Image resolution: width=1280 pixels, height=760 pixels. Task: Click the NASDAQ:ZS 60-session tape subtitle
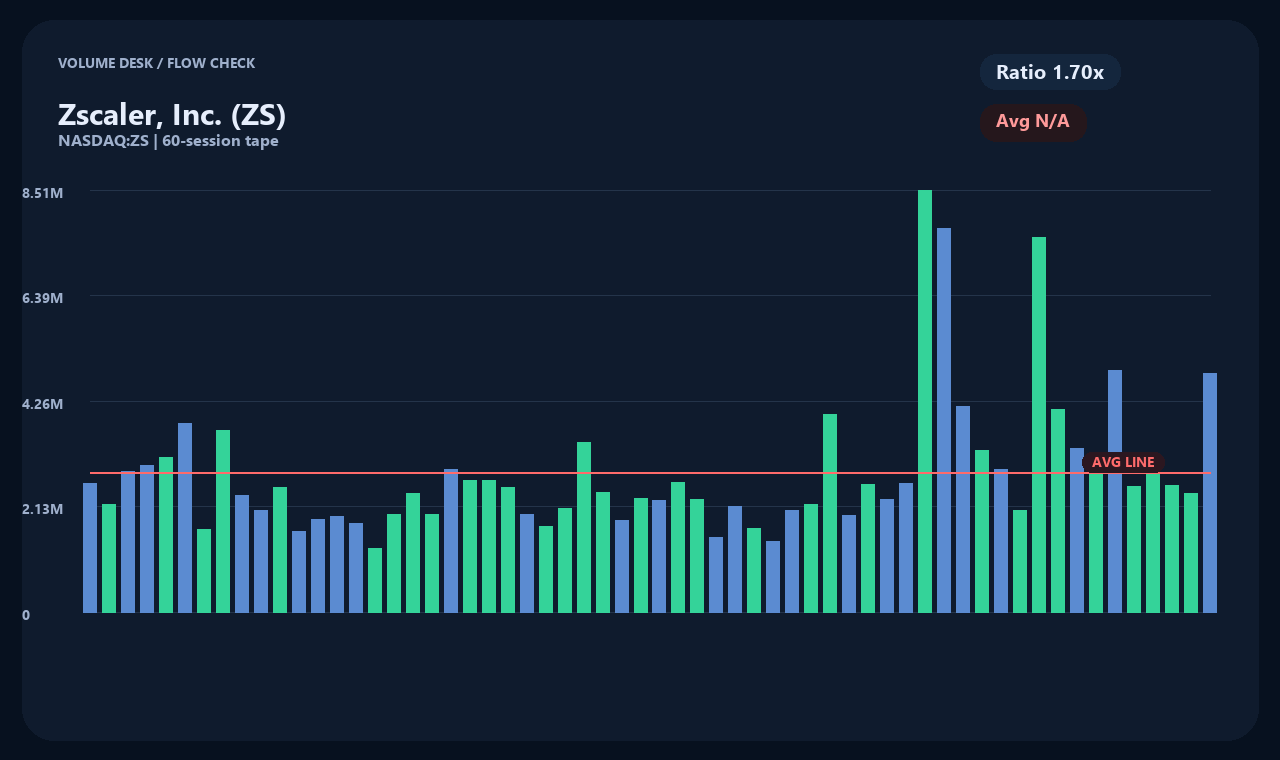point(168,141)
